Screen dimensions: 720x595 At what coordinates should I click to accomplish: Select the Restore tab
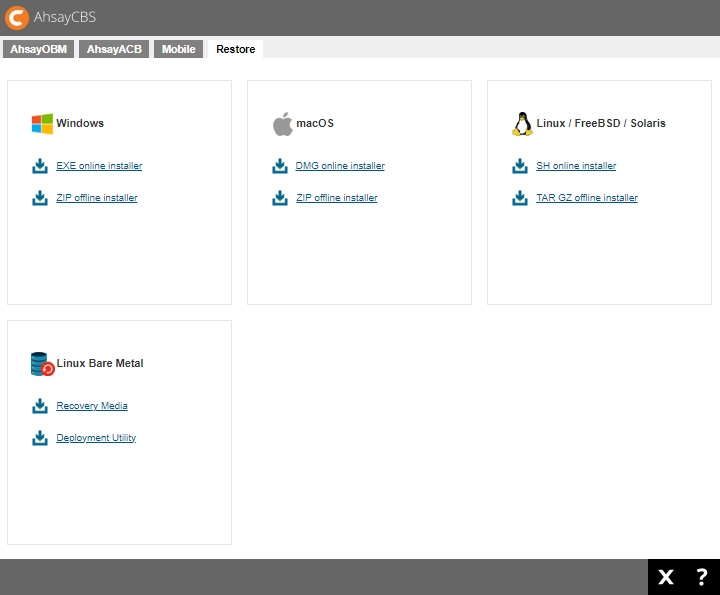click(235, 49)
